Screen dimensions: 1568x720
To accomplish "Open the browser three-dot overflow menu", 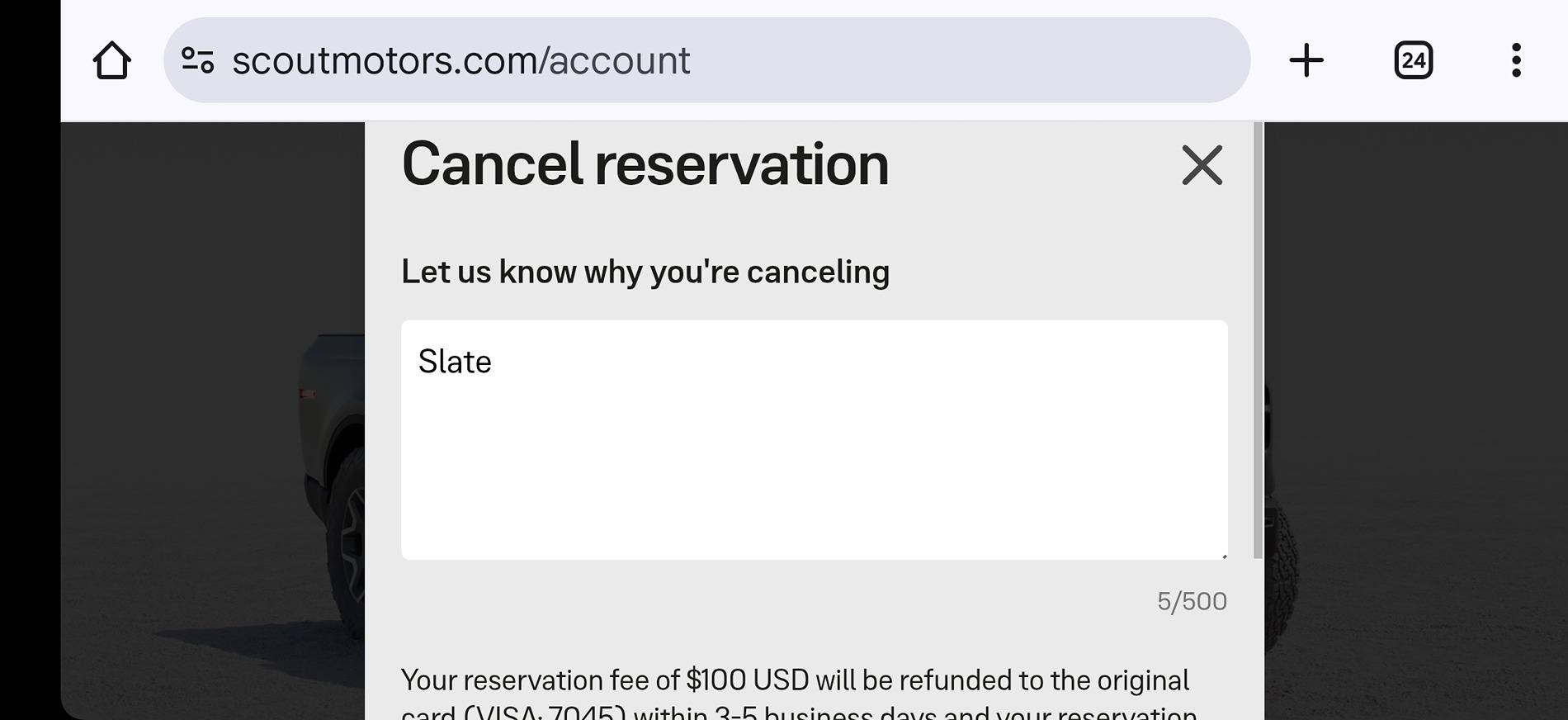I will (x=1516, y=60).
